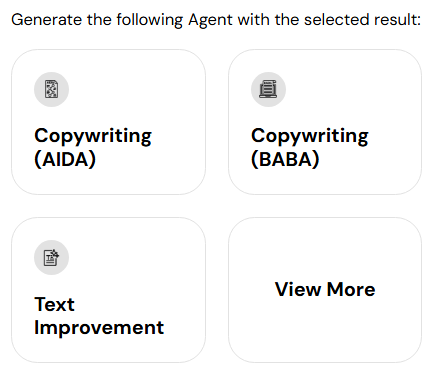The width and height of the screenshot is (435, 369).
Task: Click the Copywriting (BABA) typewriter icon
Action: (268, 89)
